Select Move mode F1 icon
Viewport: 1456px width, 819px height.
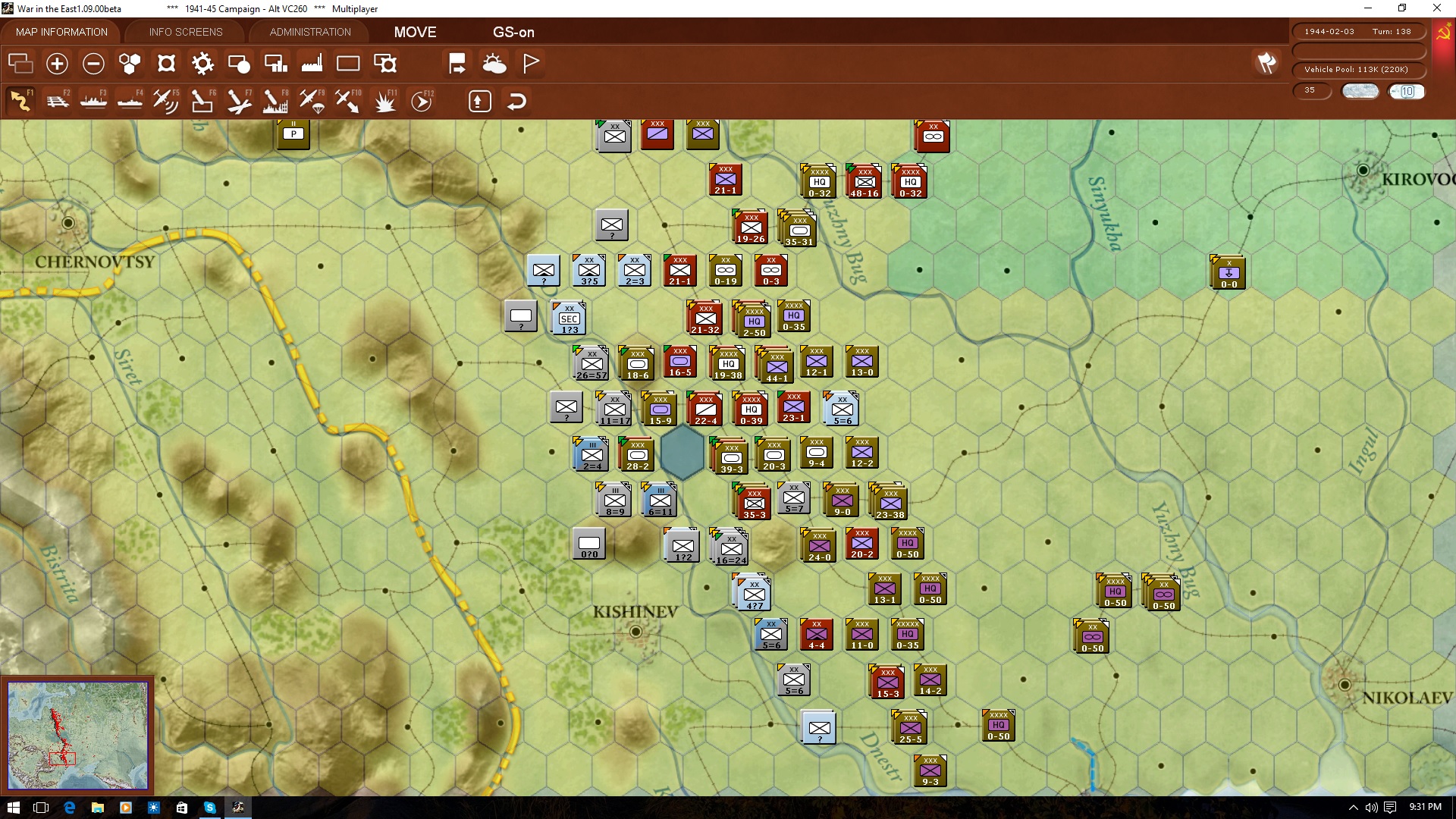pyautogui.click(x=20, y=101)
